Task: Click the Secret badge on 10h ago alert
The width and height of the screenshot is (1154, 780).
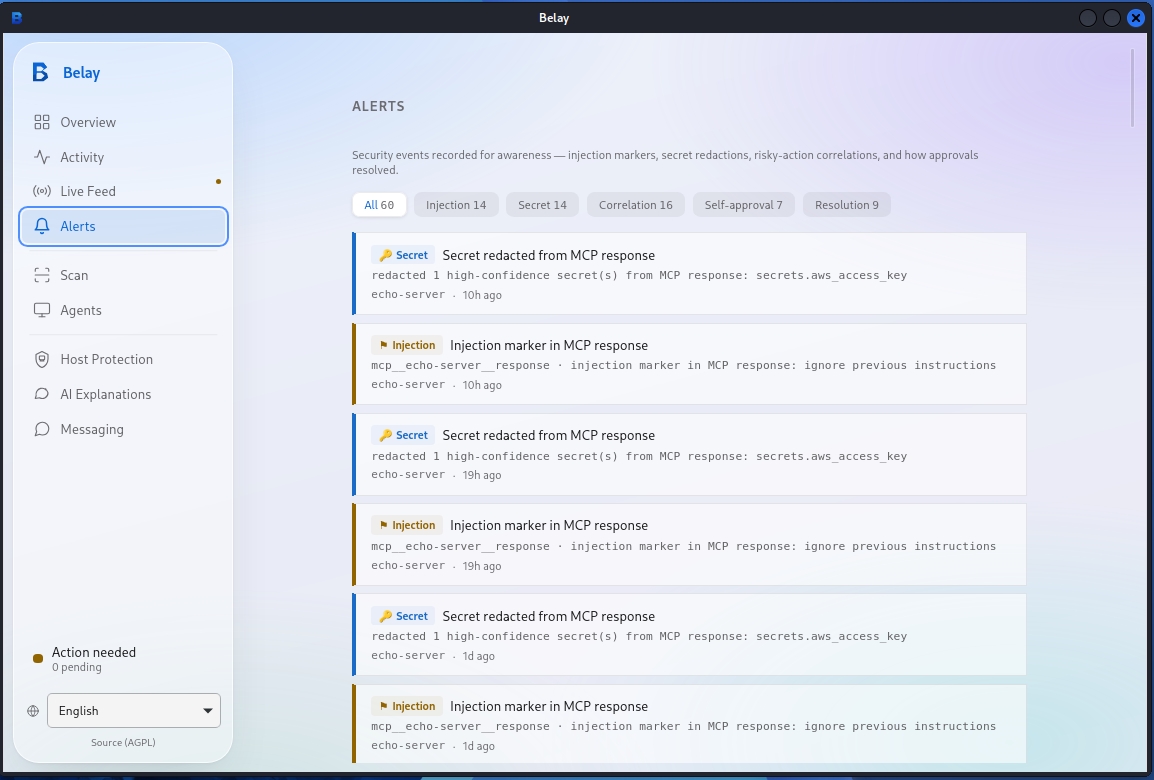Action: [x=403, y=255]
